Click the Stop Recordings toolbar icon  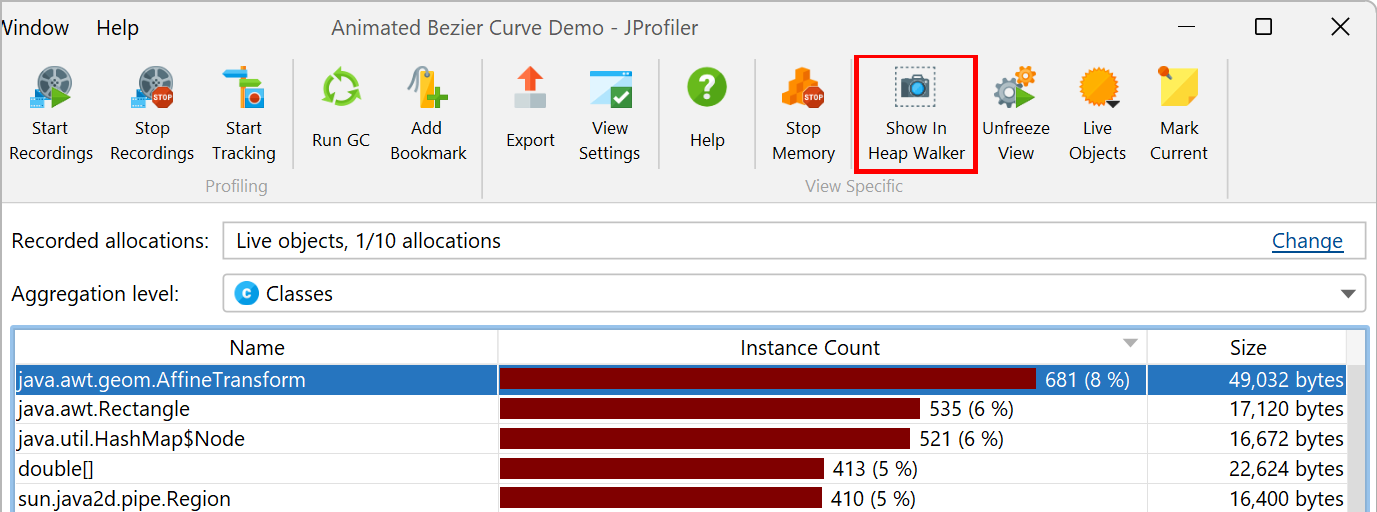tap(152, 89)
